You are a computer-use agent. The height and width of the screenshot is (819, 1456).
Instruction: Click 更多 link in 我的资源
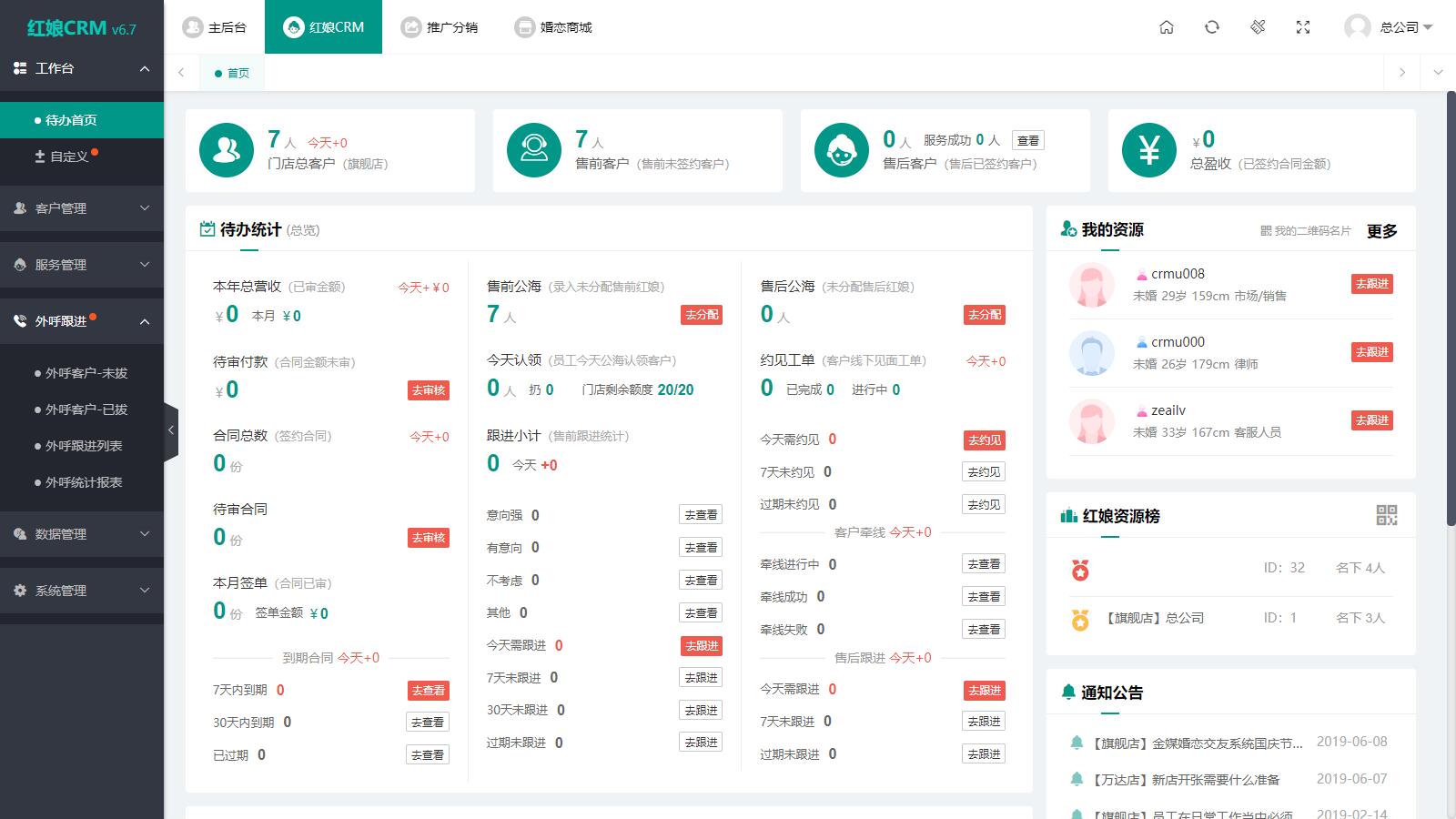1381,231
